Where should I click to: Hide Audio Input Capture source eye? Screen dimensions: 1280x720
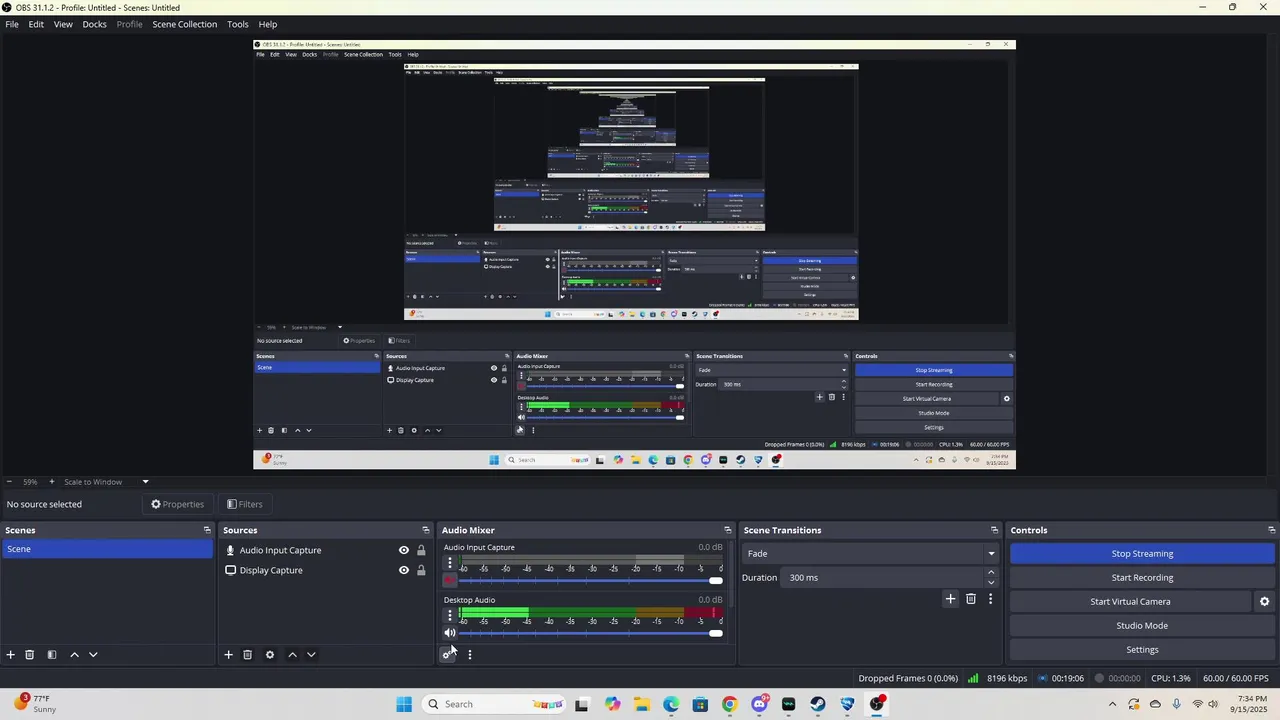pos(404,550)
